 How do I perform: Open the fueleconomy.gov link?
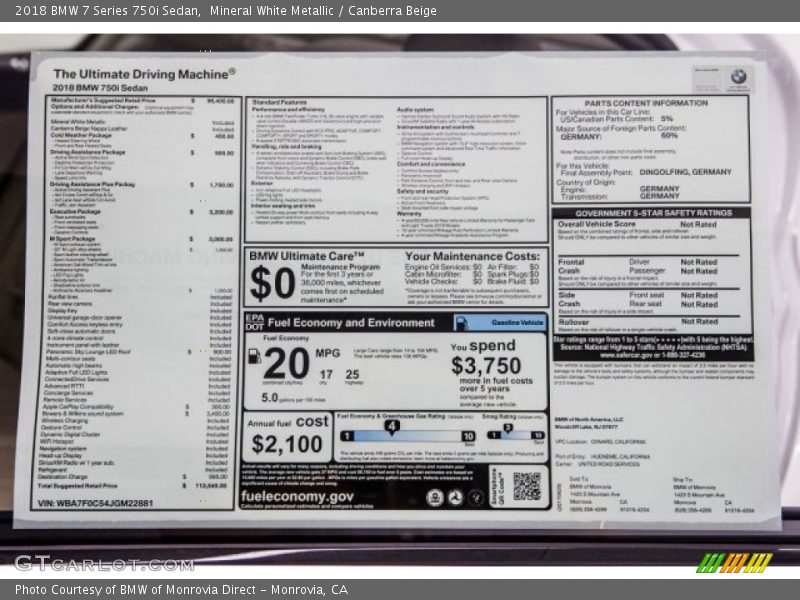point(297,495)
